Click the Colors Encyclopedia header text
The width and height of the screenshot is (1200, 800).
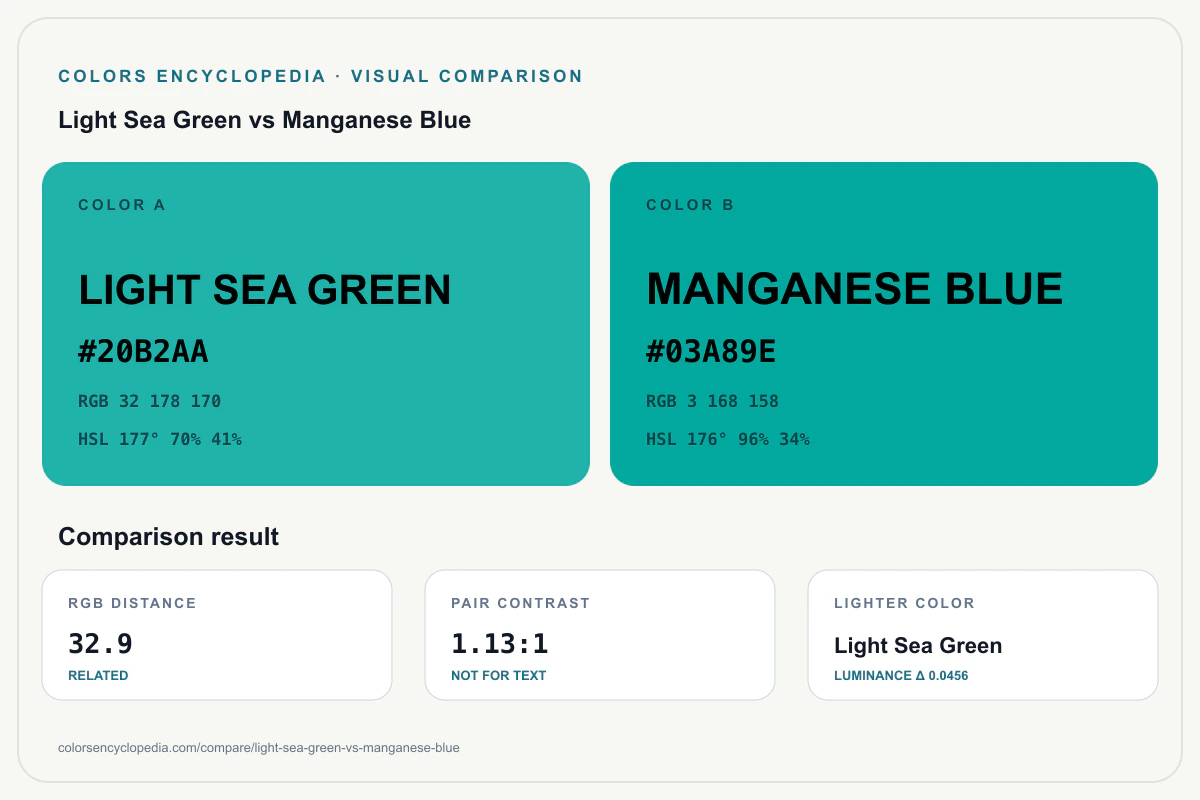192,76
